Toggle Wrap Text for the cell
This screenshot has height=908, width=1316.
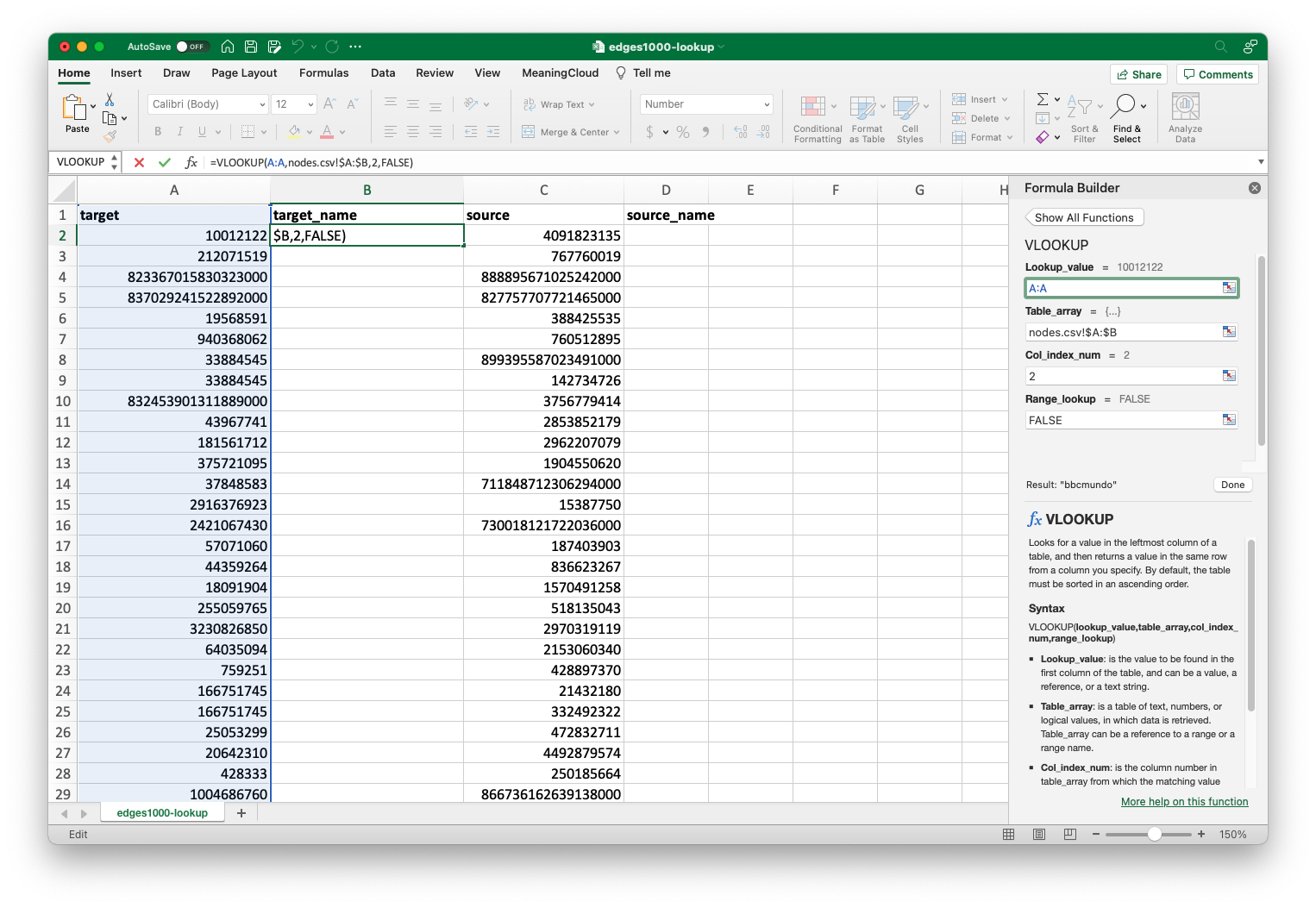pos(560,104)
